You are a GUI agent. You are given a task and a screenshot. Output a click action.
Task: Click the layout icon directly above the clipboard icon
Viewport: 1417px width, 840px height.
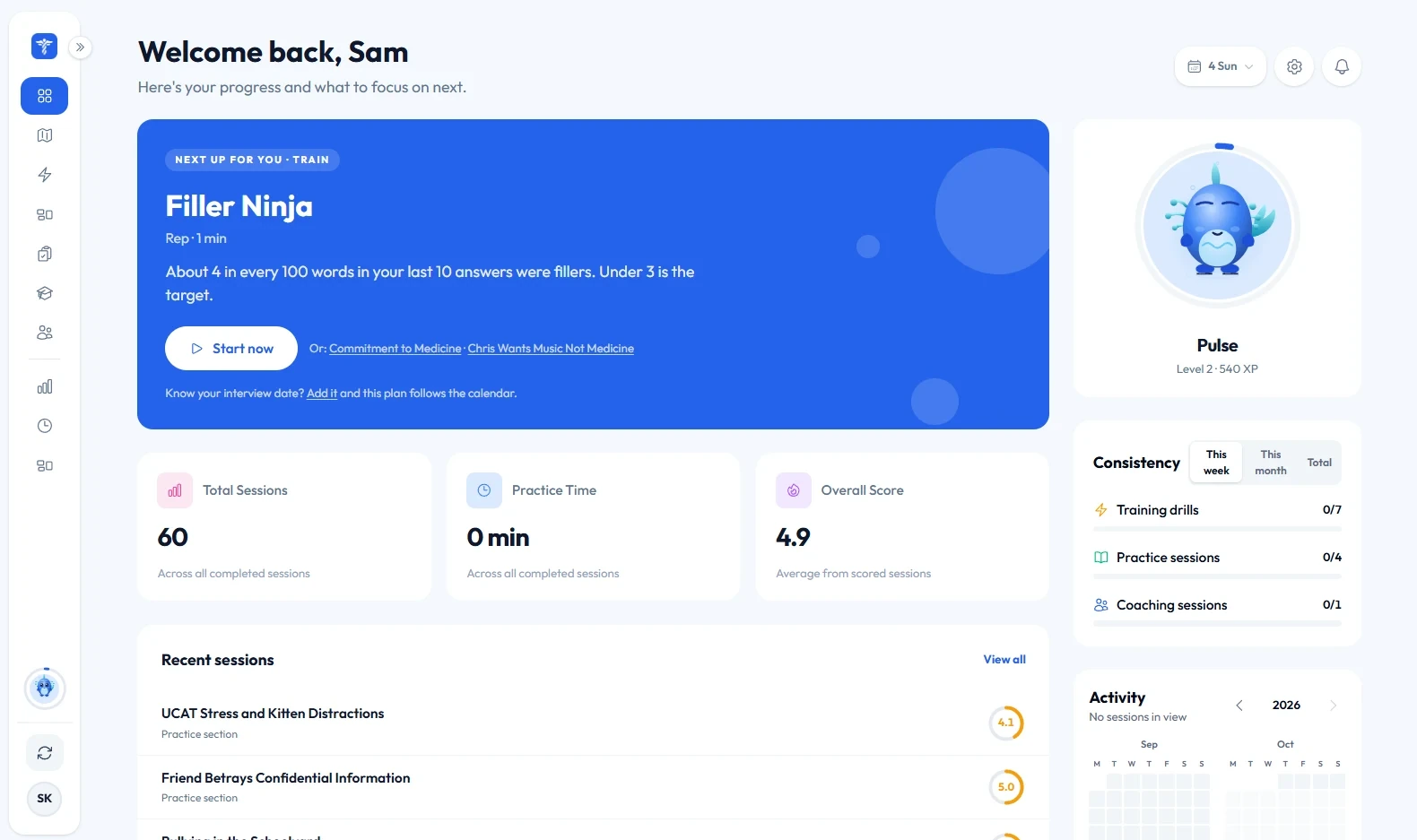(x=44, y=214)
